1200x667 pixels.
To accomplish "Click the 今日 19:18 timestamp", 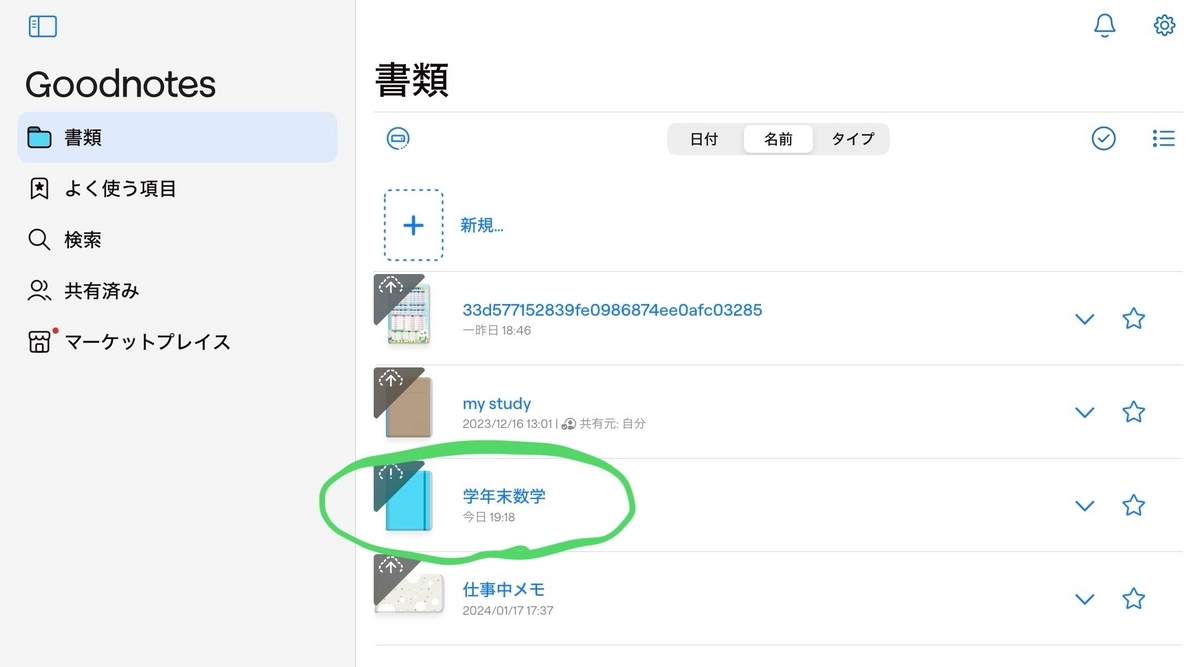I will tap(489, 517).
